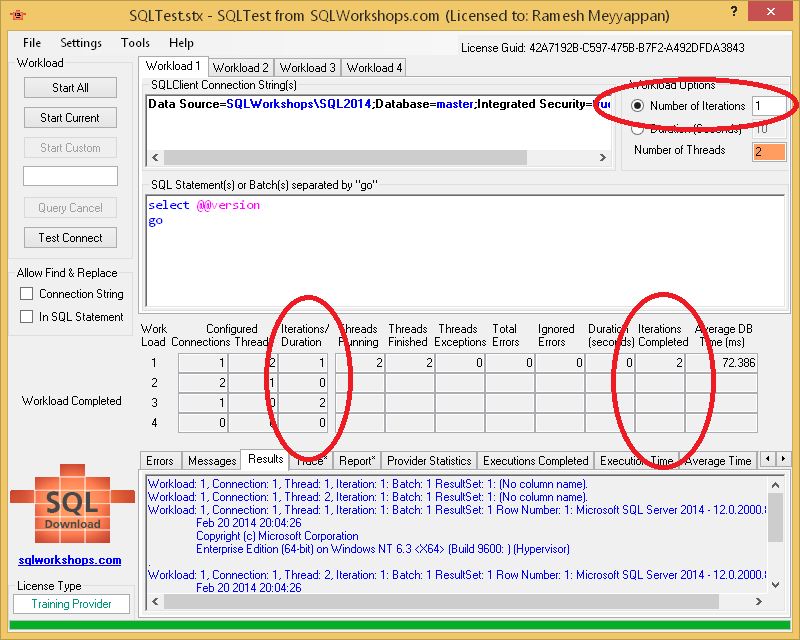Click the results horizontal scrollbar thumb
Image resolution: width=800 pixels, height=640 pixels.
click(x=441, y=602)
